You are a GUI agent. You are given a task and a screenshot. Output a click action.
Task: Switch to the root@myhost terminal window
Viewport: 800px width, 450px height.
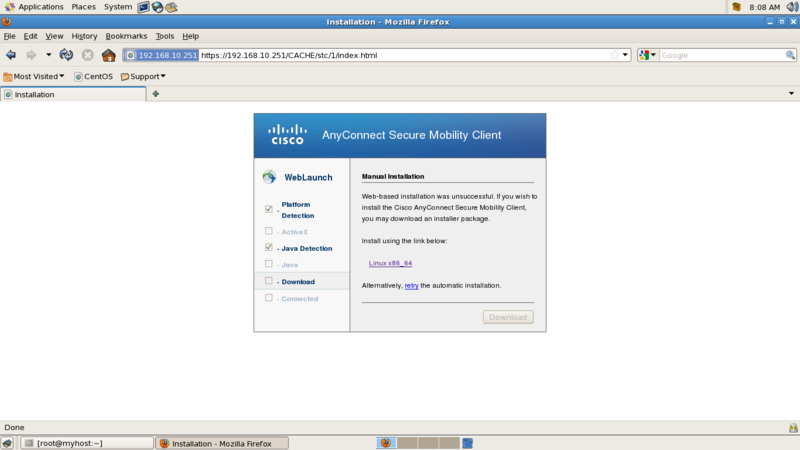(87, 443)
